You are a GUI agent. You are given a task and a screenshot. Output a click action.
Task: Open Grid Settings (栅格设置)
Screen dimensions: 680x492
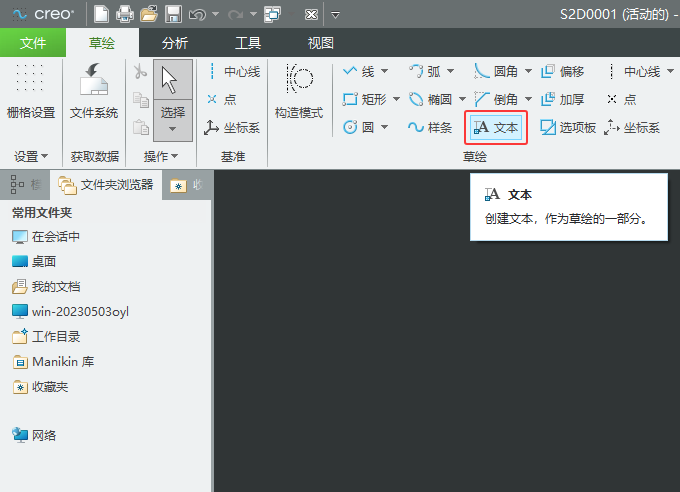click(31, 92)
